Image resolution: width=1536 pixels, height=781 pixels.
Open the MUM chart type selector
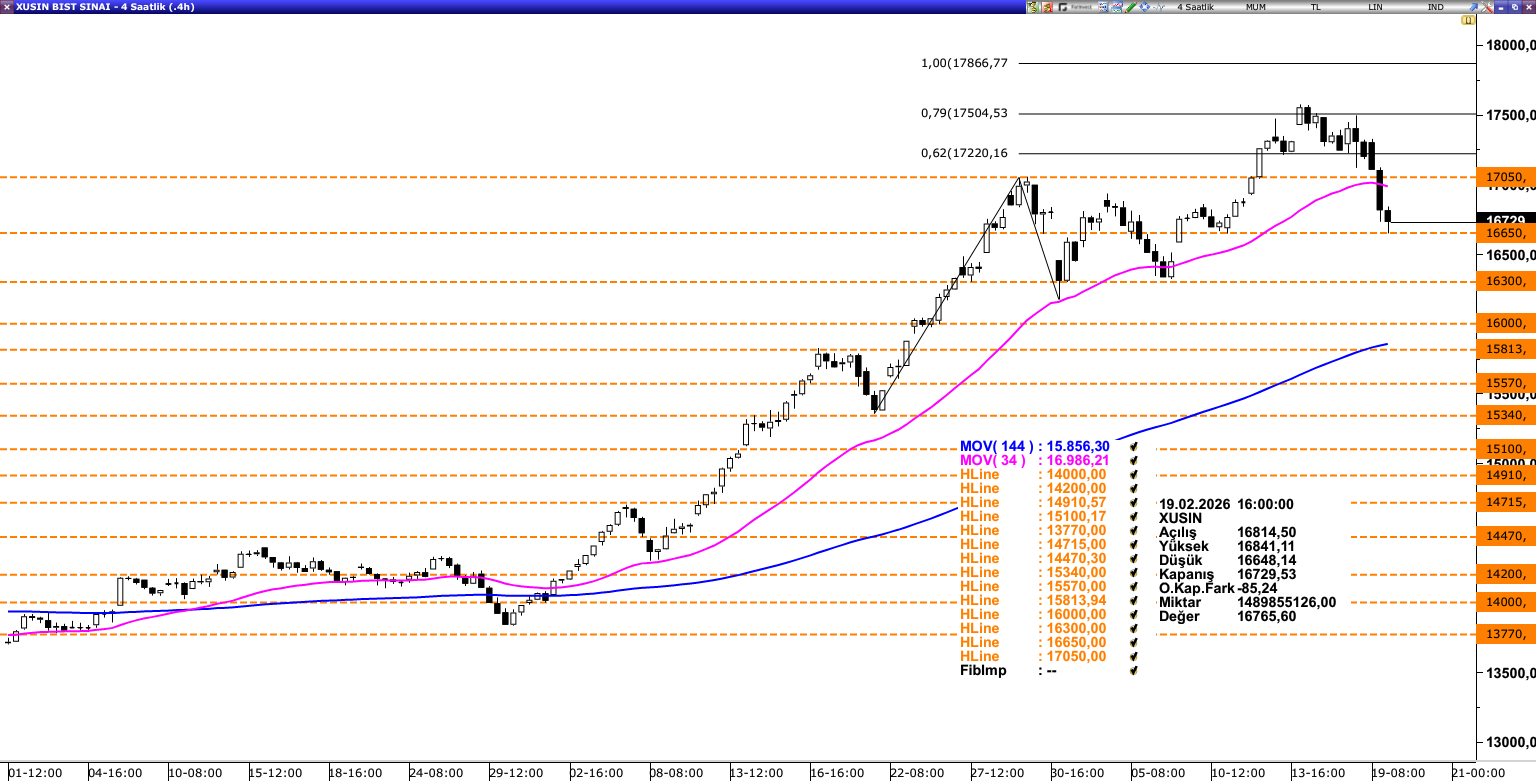1256,7
